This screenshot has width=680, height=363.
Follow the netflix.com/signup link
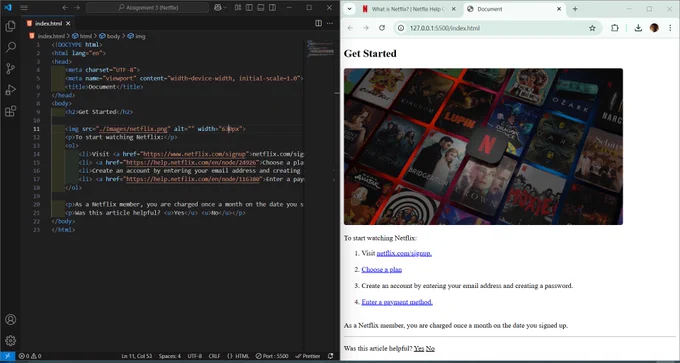coord(404,253)
